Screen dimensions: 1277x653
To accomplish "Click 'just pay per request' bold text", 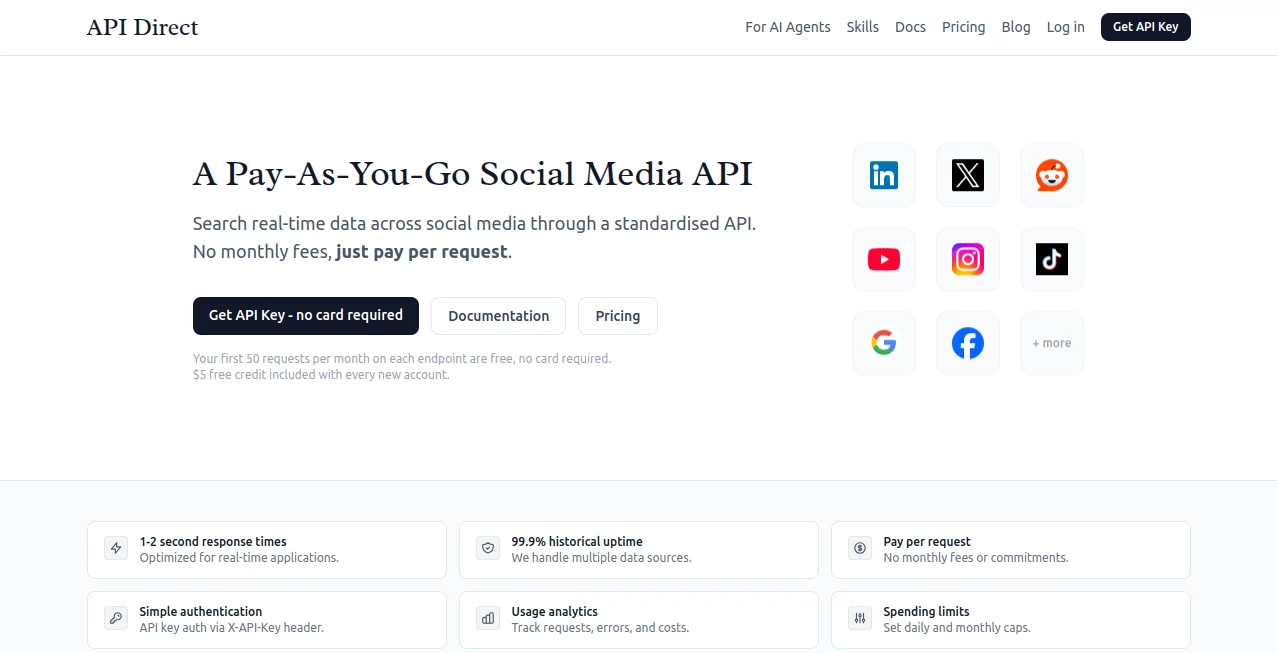I will tap(422, 252).
